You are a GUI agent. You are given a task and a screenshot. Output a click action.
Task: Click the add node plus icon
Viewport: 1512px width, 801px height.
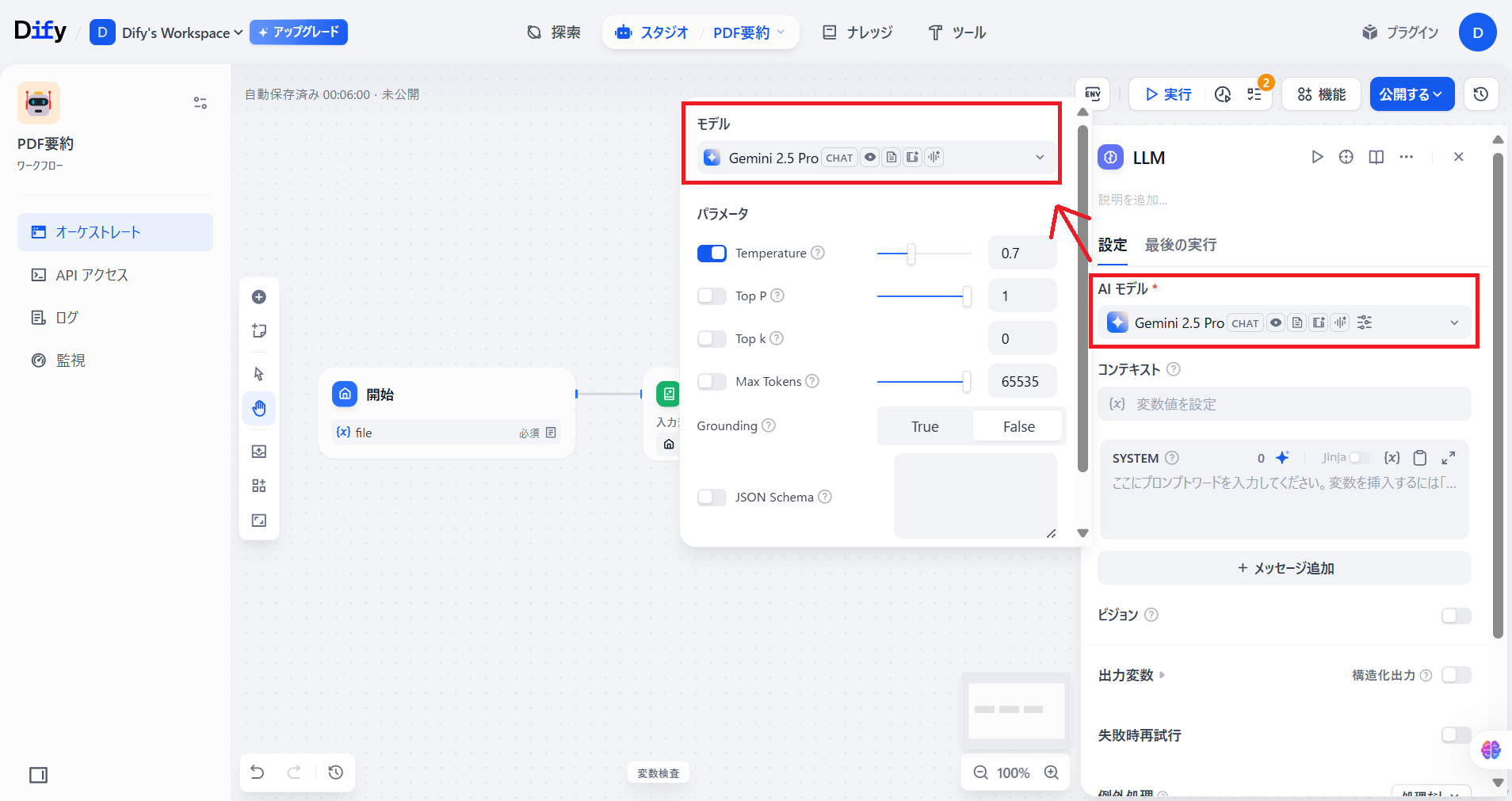click(x=259, y=297)
